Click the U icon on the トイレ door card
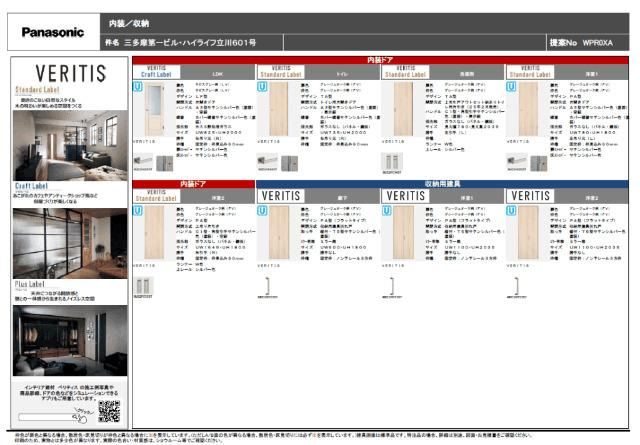Image resolution: width=640 pixels, height=445 pixels. pos(262,87)
